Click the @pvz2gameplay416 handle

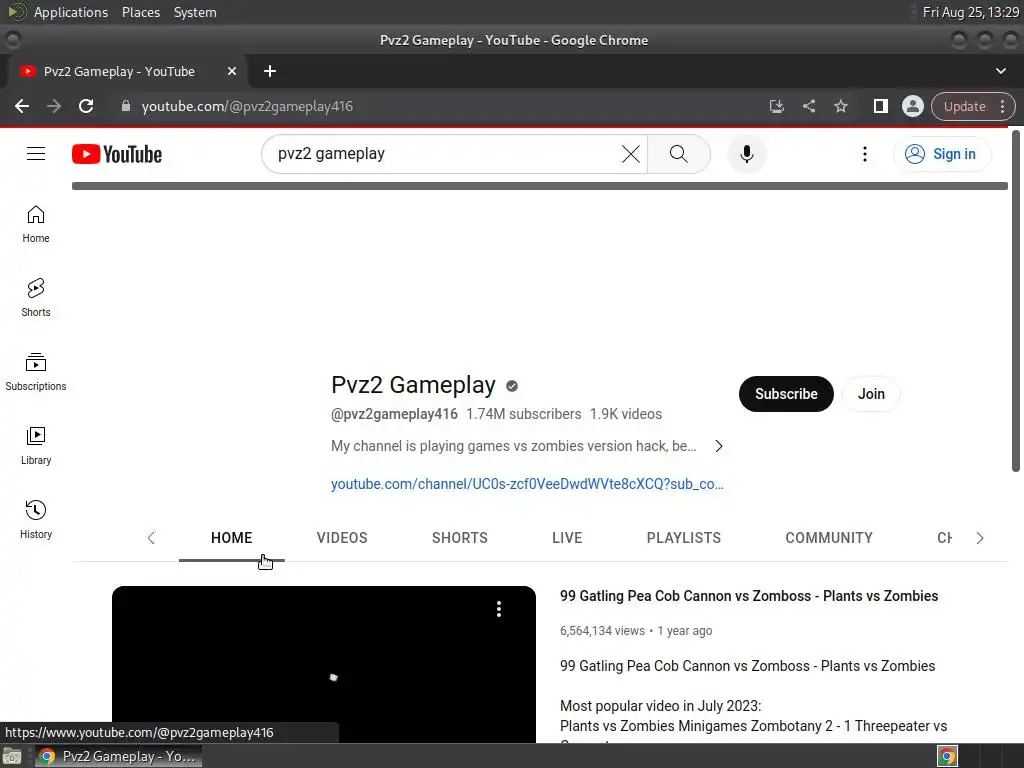(394, 414)
